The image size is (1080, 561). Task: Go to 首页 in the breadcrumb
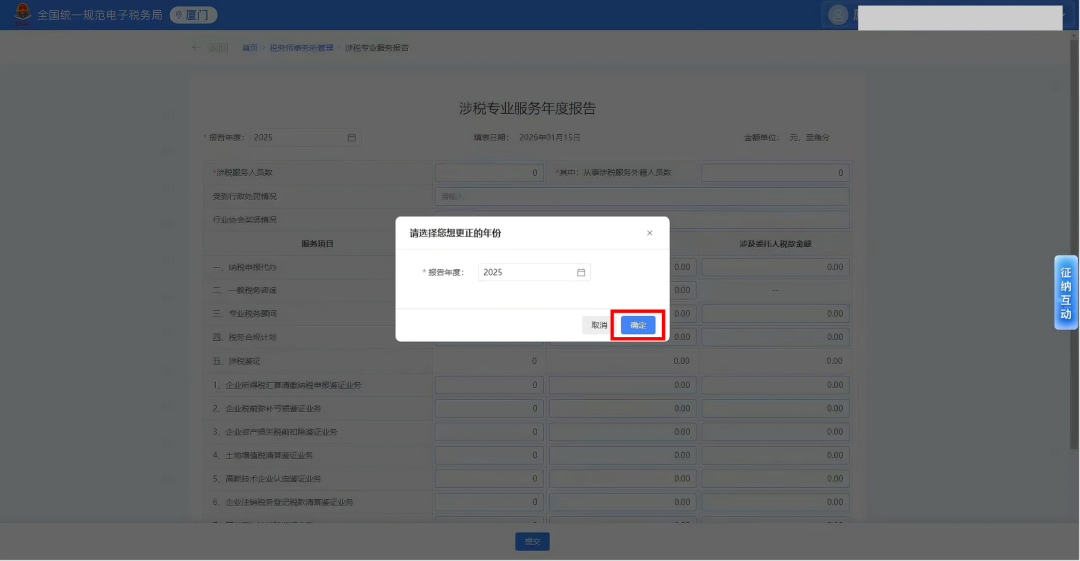pyautogui.click(x=249, y=48)
